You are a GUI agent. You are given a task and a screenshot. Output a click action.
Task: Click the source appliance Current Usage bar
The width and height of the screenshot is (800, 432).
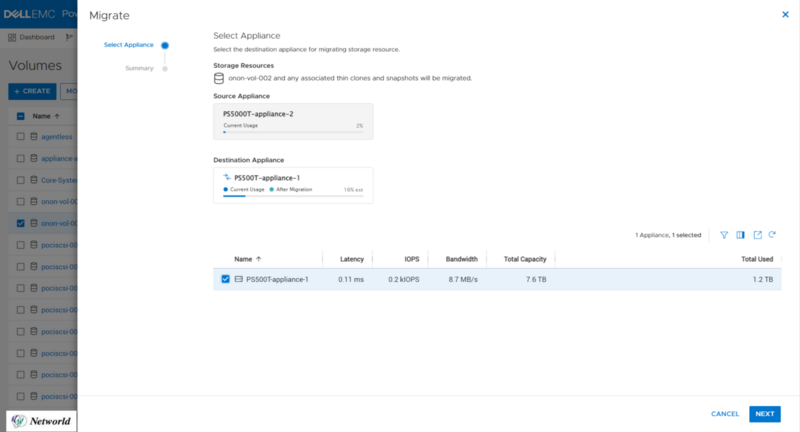click(293, 132)
